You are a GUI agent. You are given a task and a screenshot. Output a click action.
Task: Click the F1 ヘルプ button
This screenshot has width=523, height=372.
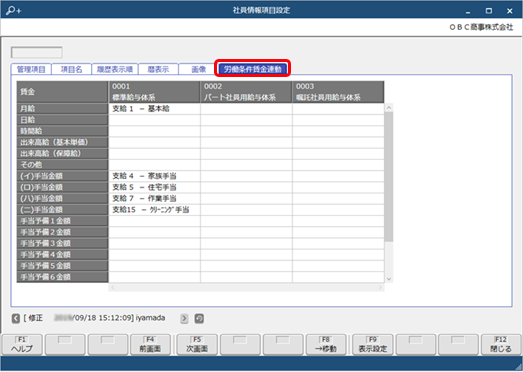[x=22, y=344]
